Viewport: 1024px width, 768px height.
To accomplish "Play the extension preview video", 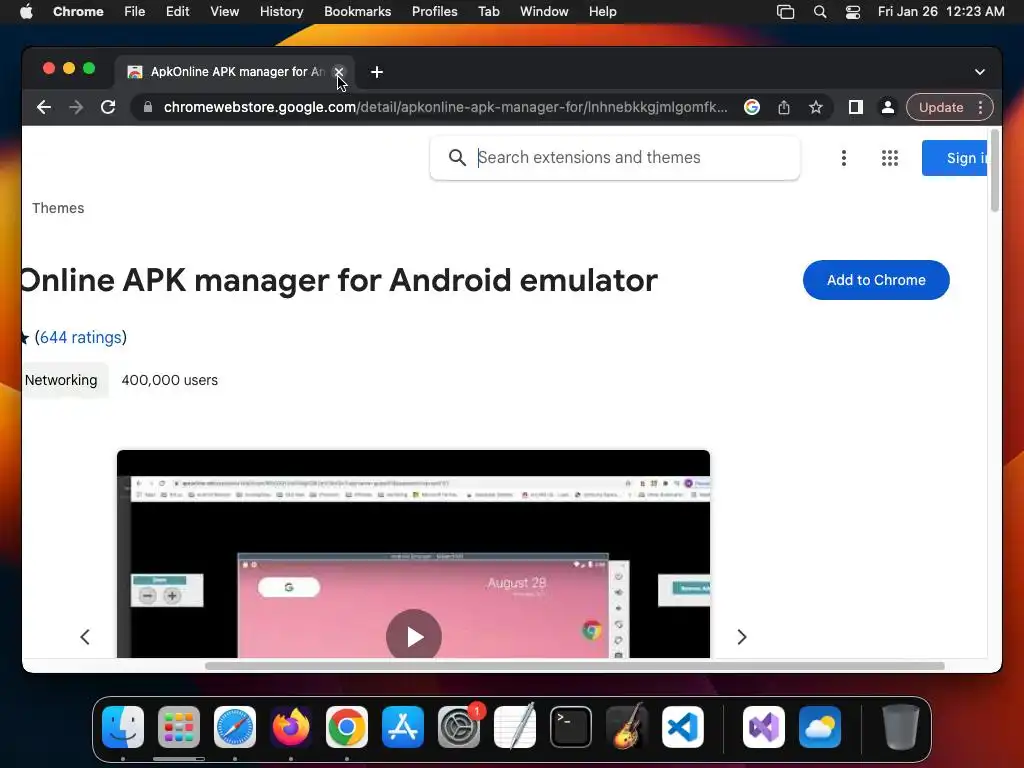I will point(414,637).
